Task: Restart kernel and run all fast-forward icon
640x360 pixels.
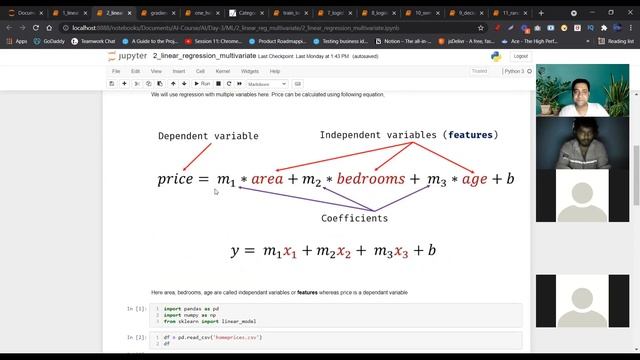Action: click(x=240, y=84)
